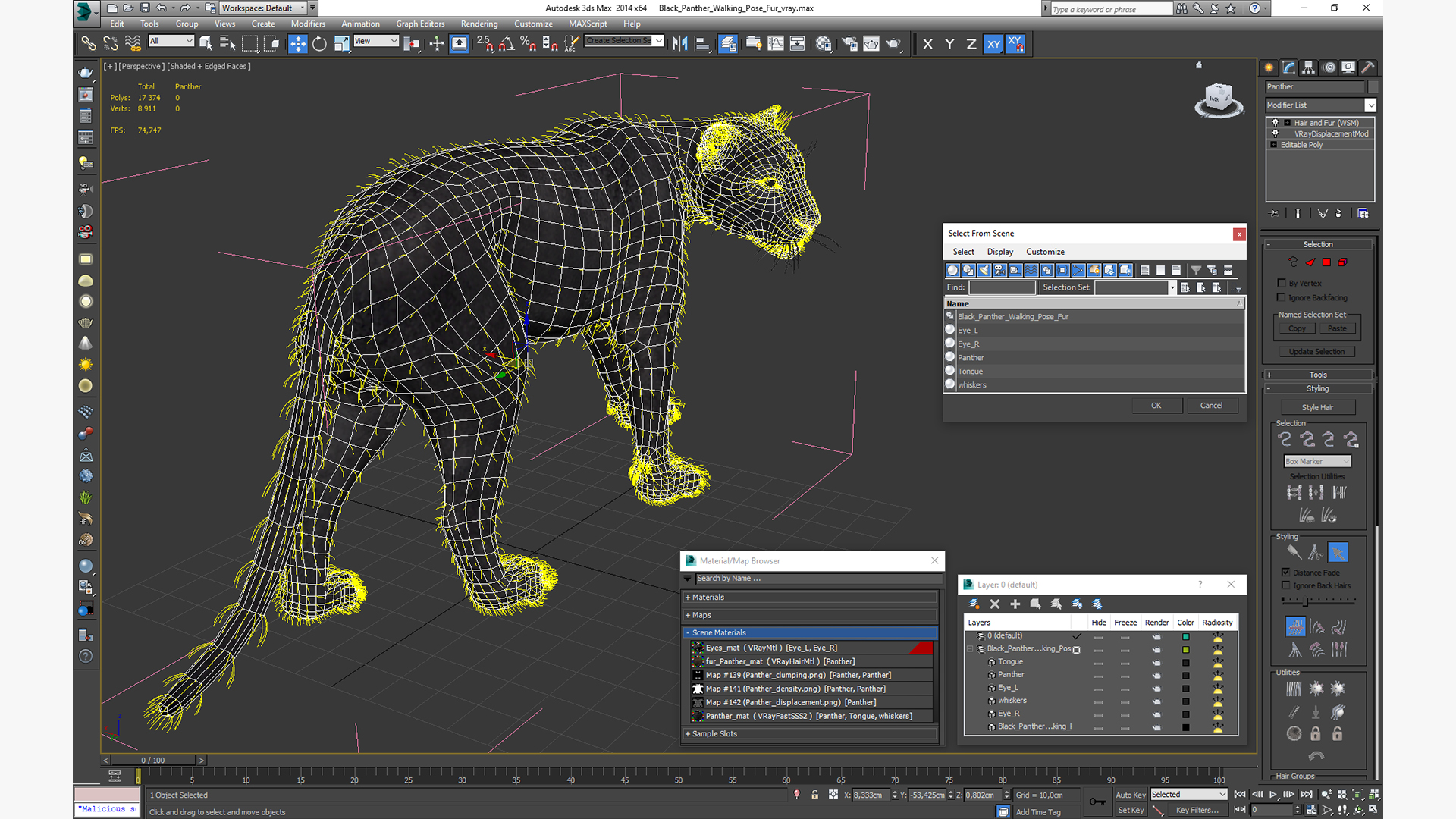Open Workspace Default dropdown

pyautogui.click(x=264, y=8)
